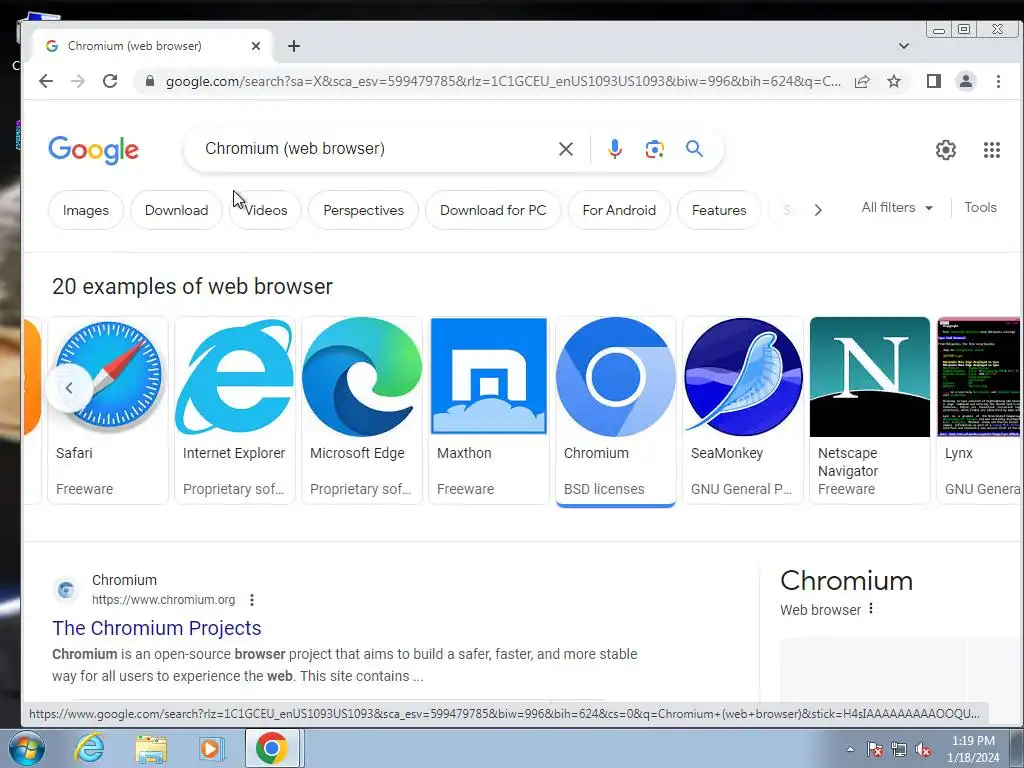Select the Download filter chip
Image resolution: width=1024 pixels, height=768 pixels.
coord(176,210)
